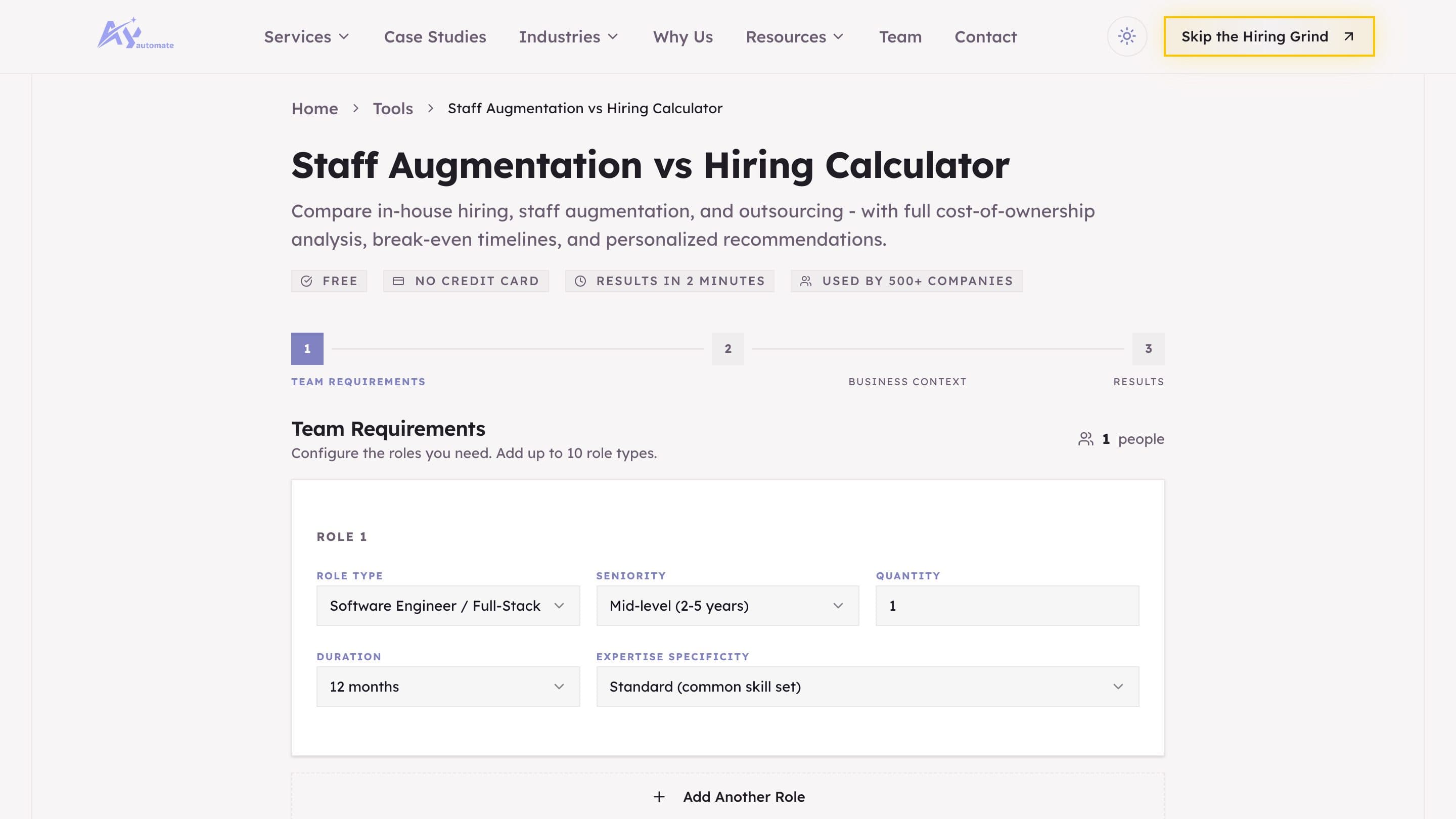Screen dimensions: 1456x819
Task: Jump to step 2 in progress indicator
Action: [727, 348]
